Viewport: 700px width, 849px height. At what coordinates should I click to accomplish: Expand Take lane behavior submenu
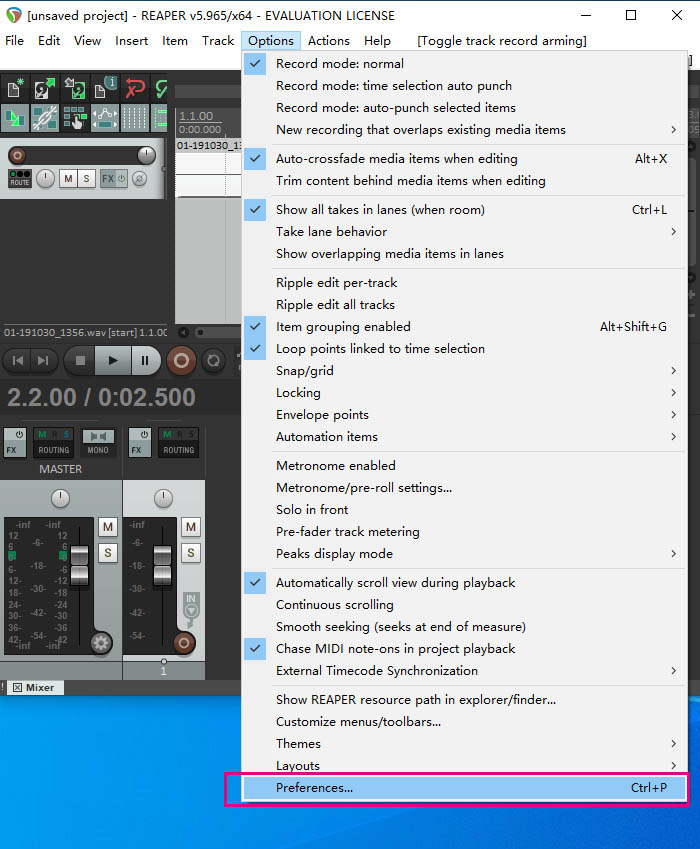point(465,232)
